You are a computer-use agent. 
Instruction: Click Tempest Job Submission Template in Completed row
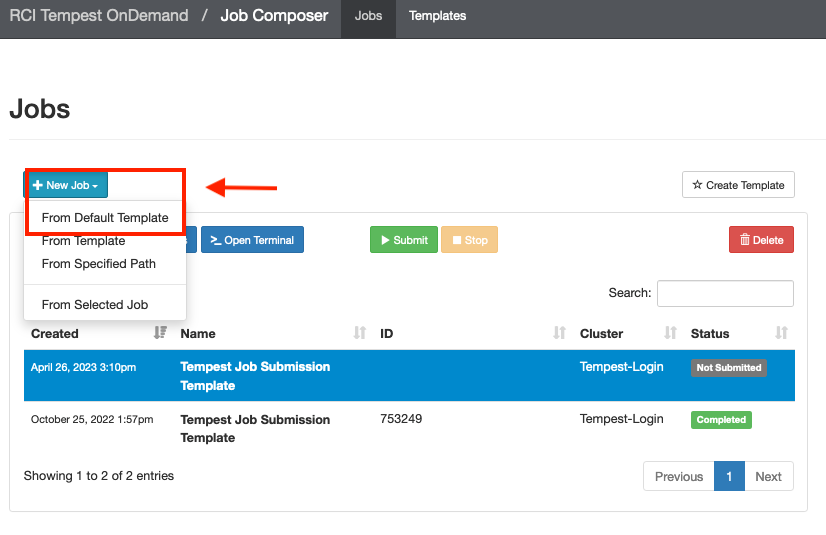click(255, 429)
